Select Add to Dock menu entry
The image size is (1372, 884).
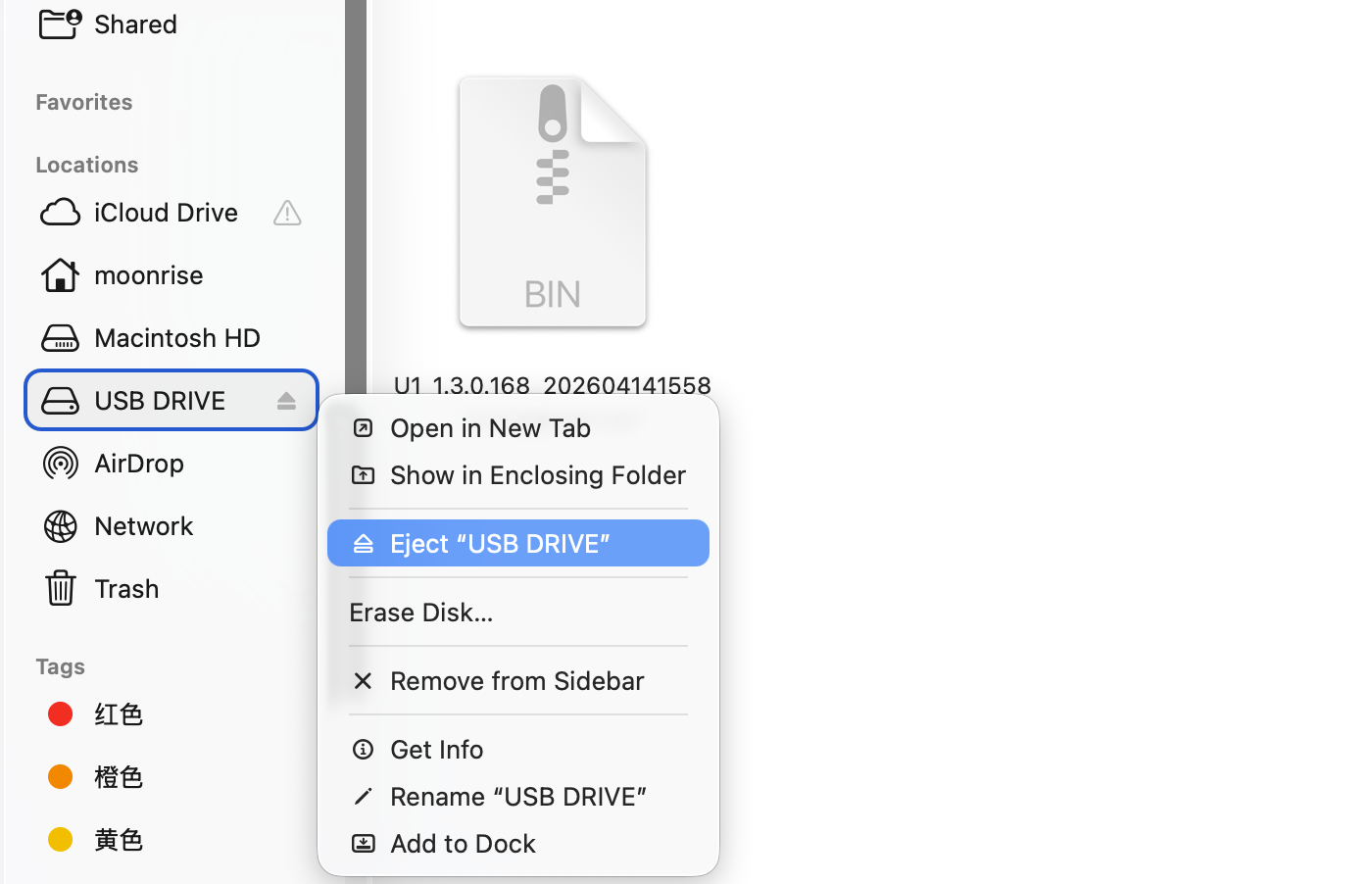[x=463, y=844]
